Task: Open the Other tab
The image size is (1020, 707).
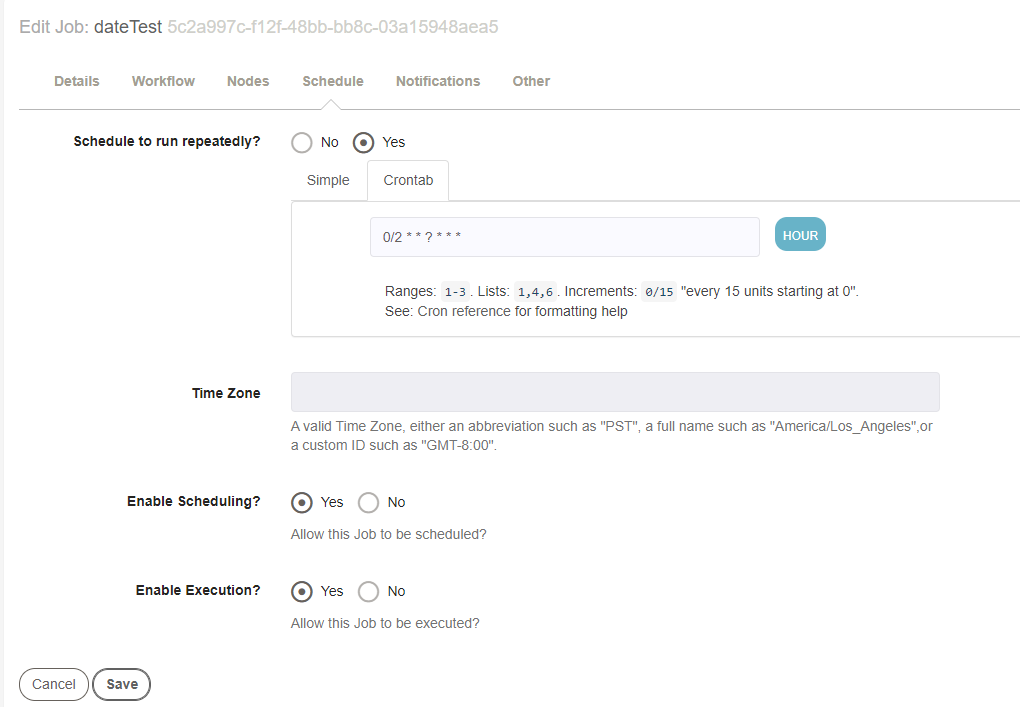Action: (531, 81)
